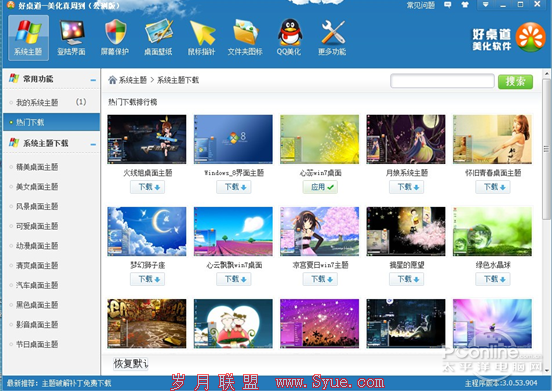Open the title bar dropdown menu arrow
This screenshot has height=392, width=552.
[x=485, y=5]
